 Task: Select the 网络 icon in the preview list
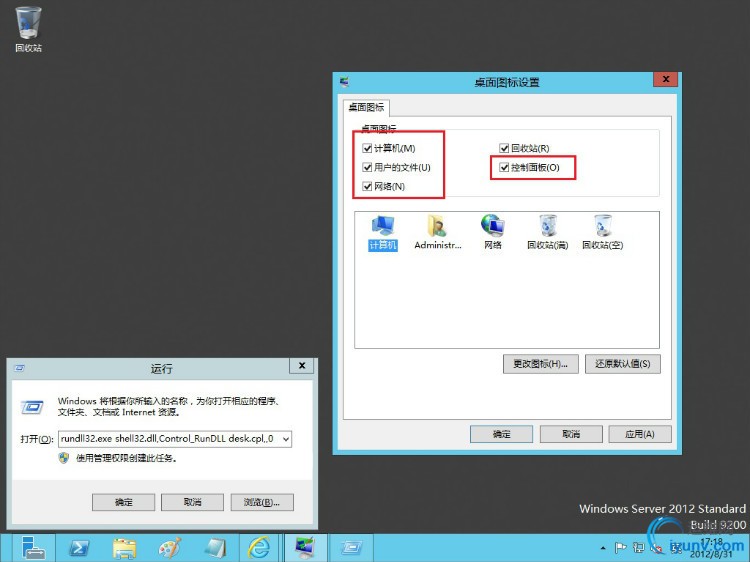coord(493,232)
